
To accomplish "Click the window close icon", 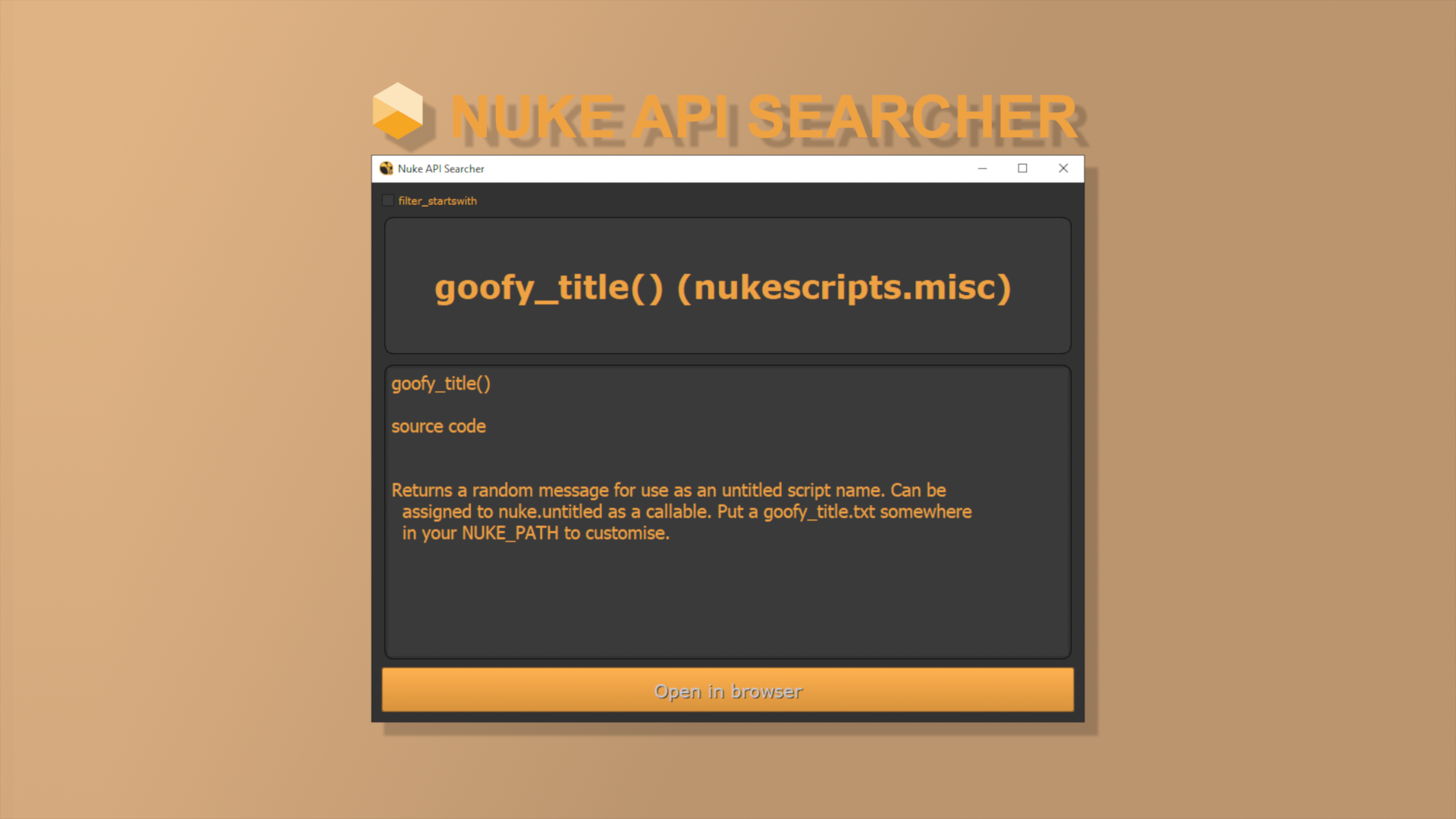I will click(x=1063, y=168).
